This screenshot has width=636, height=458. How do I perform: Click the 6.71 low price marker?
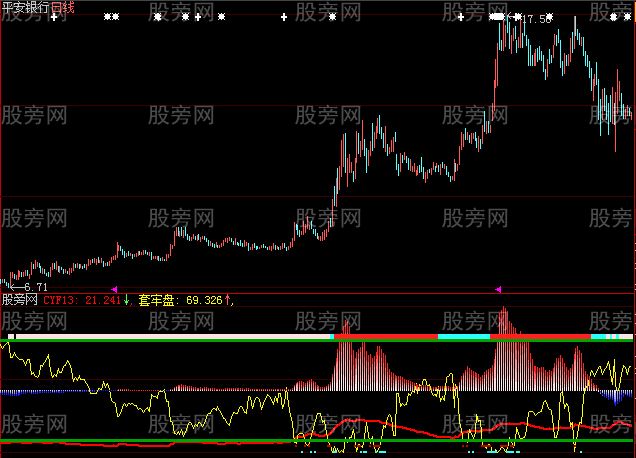point(26,286)
